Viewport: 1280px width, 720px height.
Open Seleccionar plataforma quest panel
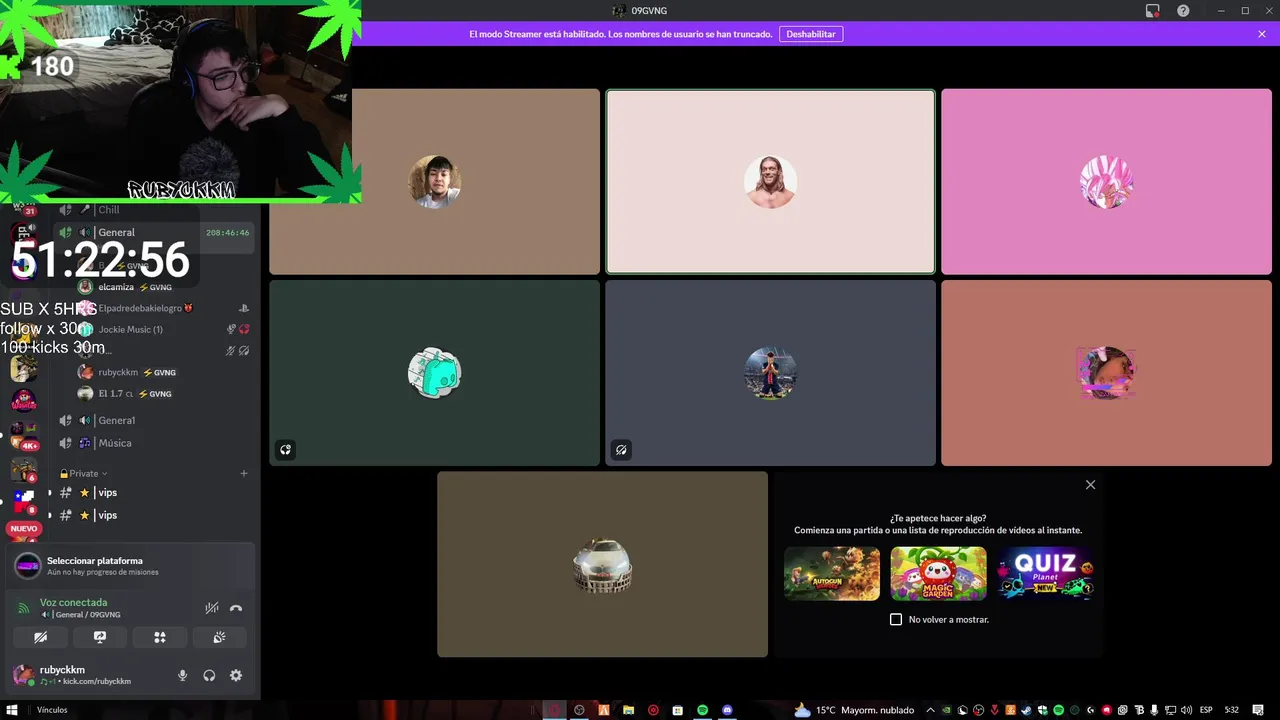pos(130,566)
